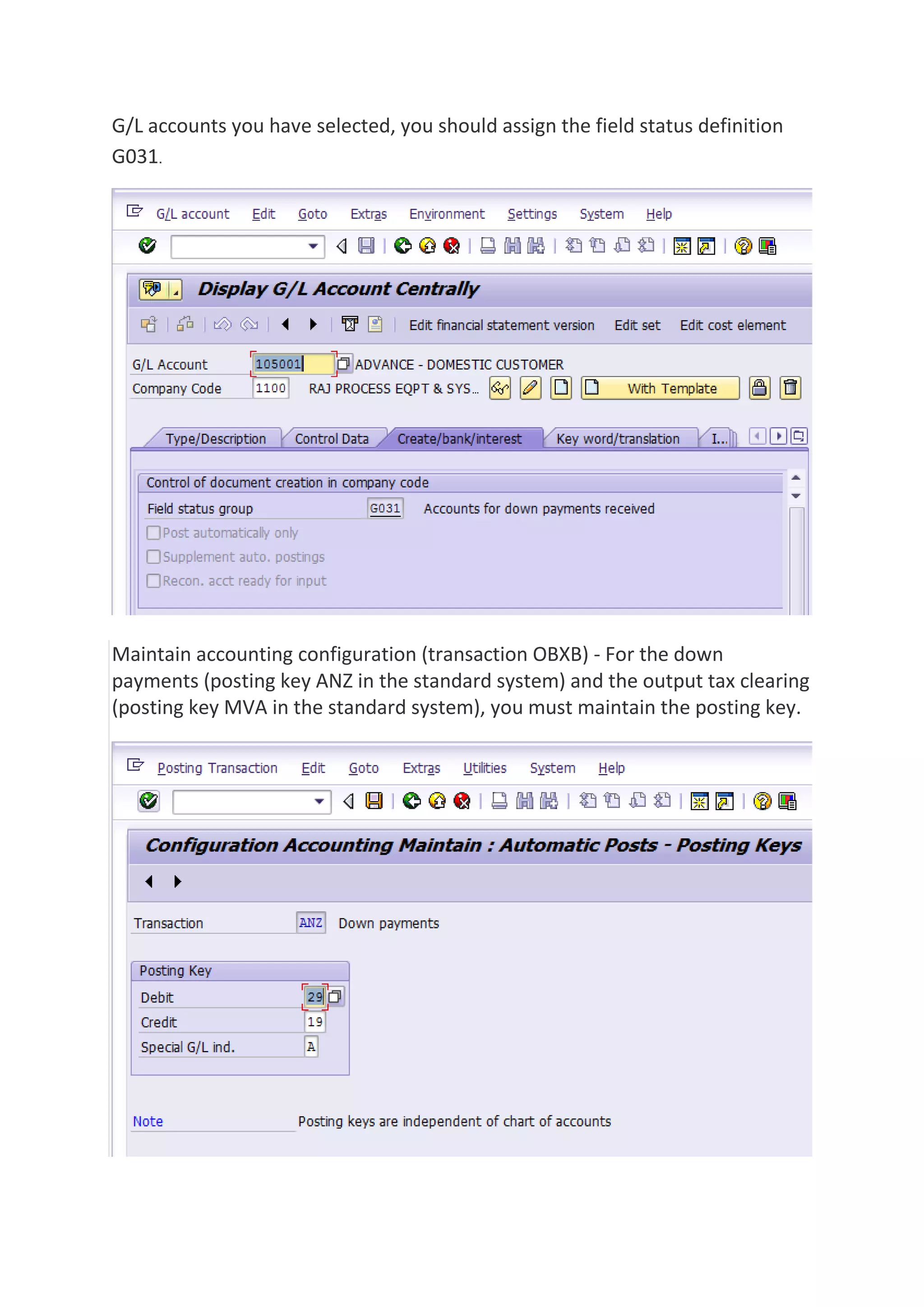Click Field status group value G031
This screenshot has width=924, height=1307.
(385, 508)
